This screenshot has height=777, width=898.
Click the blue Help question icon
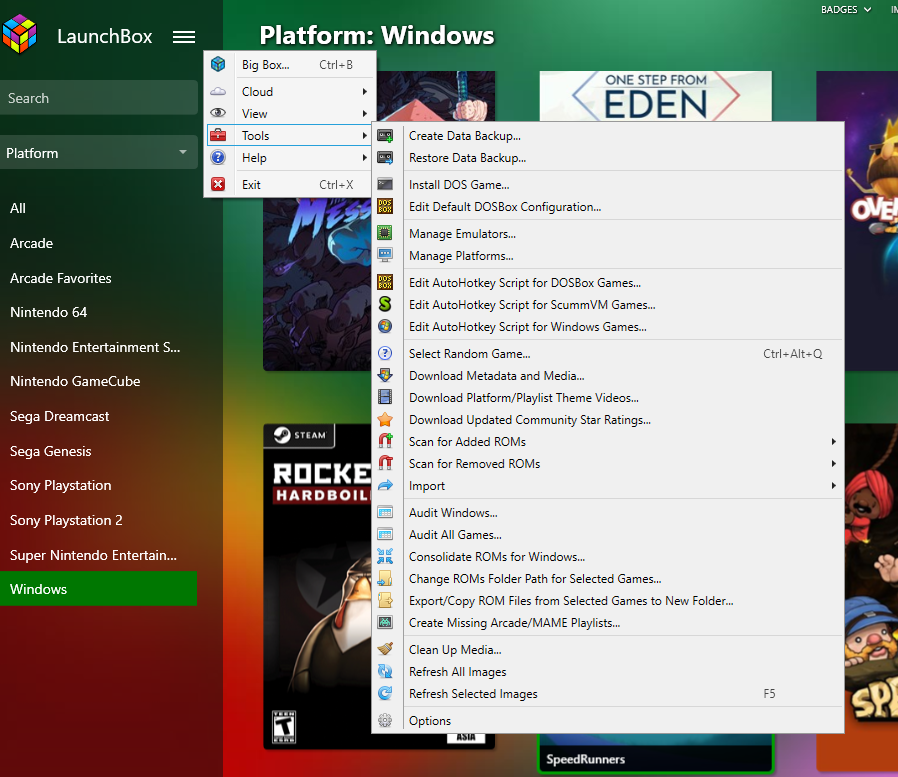tap(218, 157)
